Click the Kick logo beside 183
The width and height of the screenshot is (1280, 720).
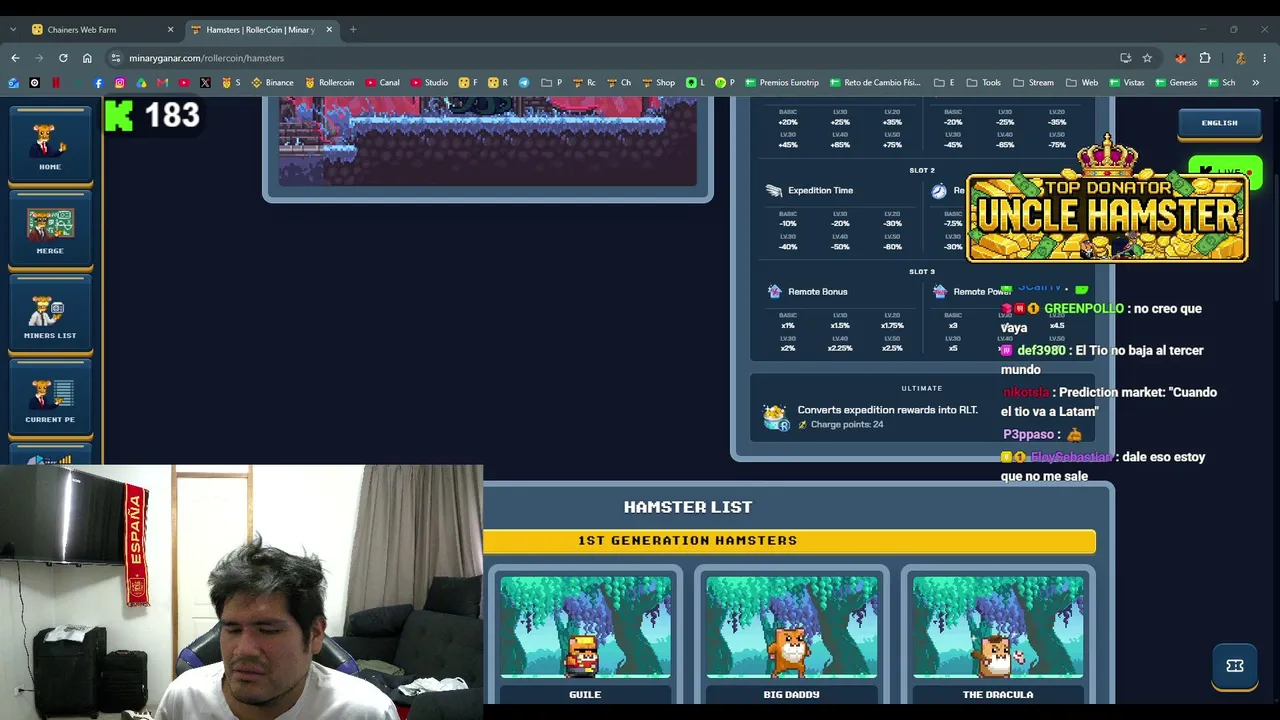point(119,116)
